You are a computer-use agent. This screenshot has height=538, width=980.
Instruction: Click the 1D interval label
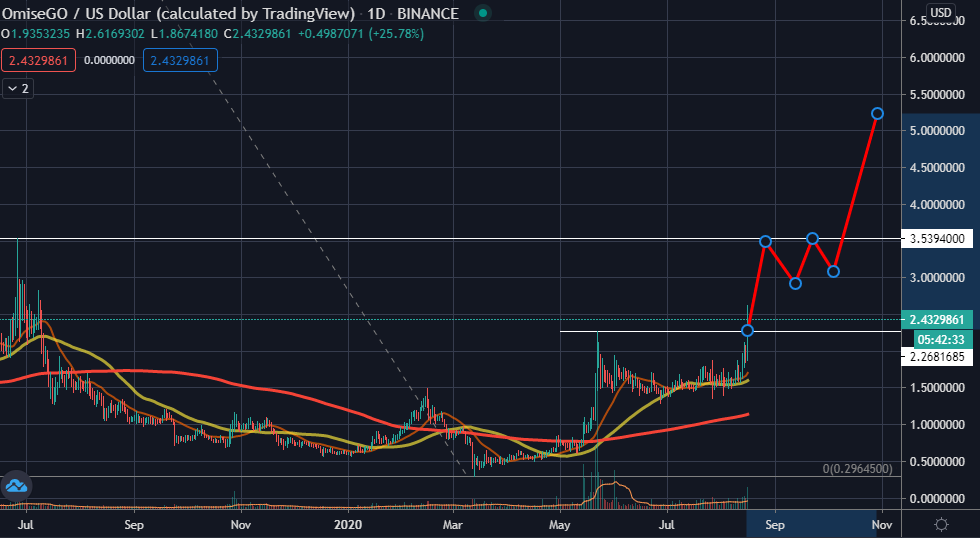point(376,14)
